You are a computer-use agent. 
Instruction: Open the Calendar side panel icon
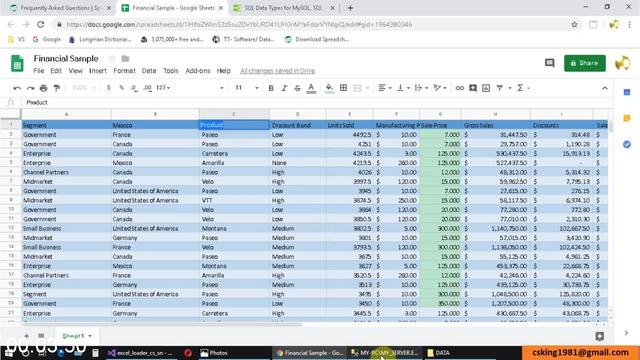coord(627,92)
